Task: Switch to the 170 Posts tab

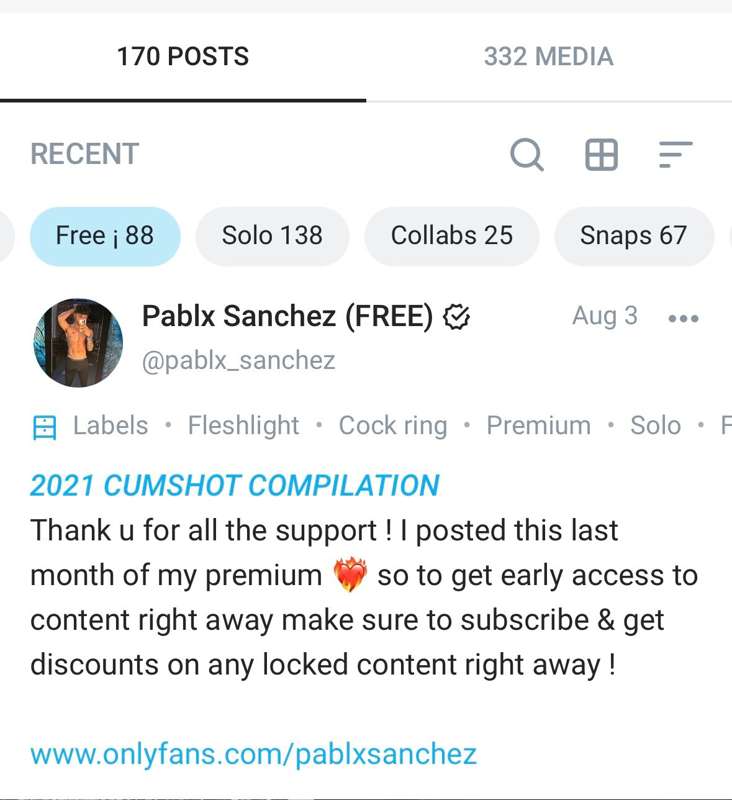Action: (183, 57)
